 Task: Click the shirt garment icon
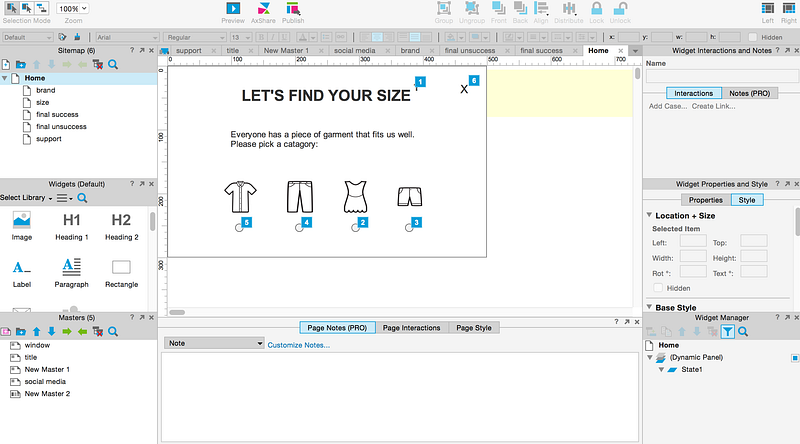tap(240, 197)
